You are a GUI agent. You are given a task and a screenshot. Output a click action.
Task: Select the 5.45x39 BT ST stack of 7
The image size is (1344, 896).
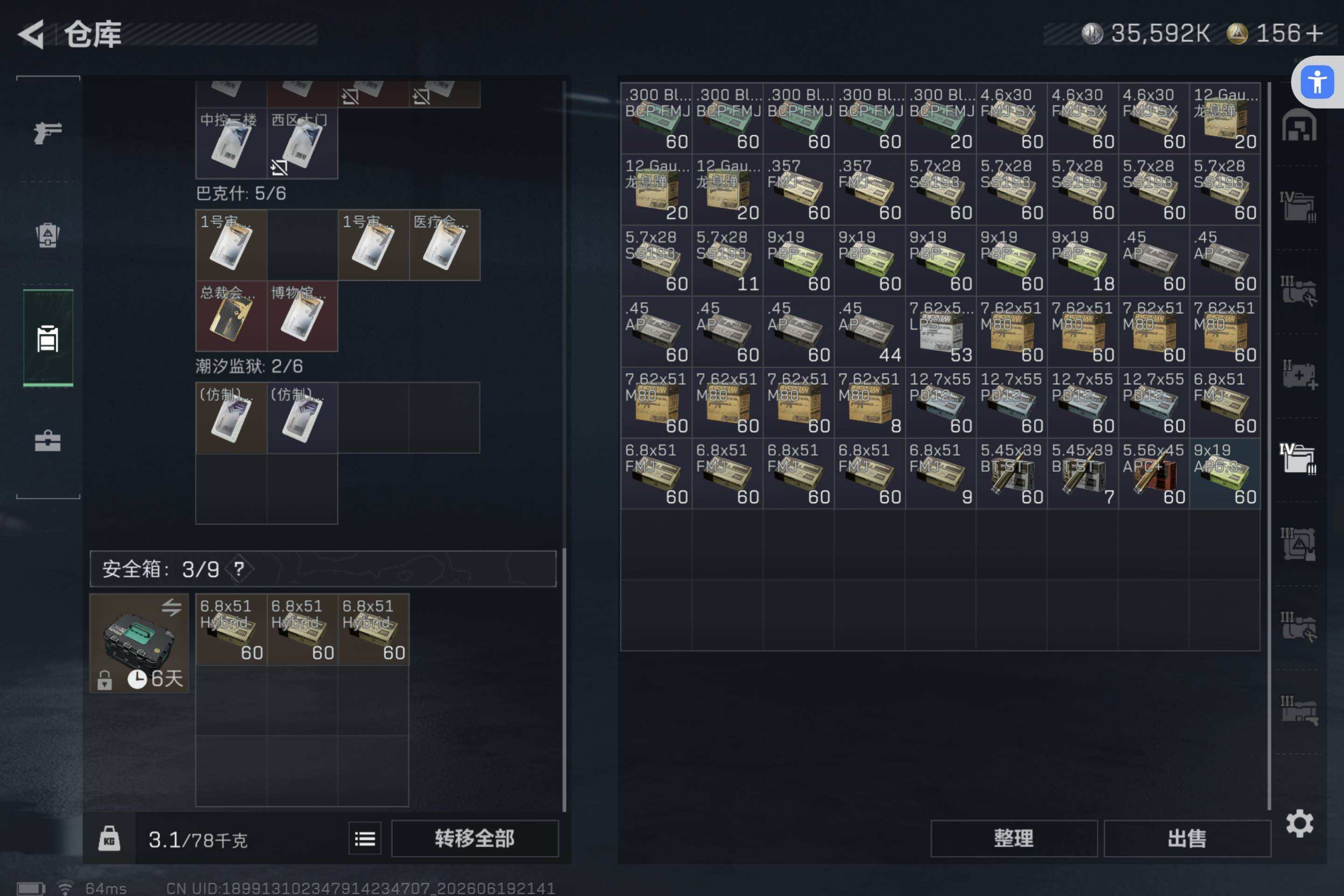(1082, 474)
